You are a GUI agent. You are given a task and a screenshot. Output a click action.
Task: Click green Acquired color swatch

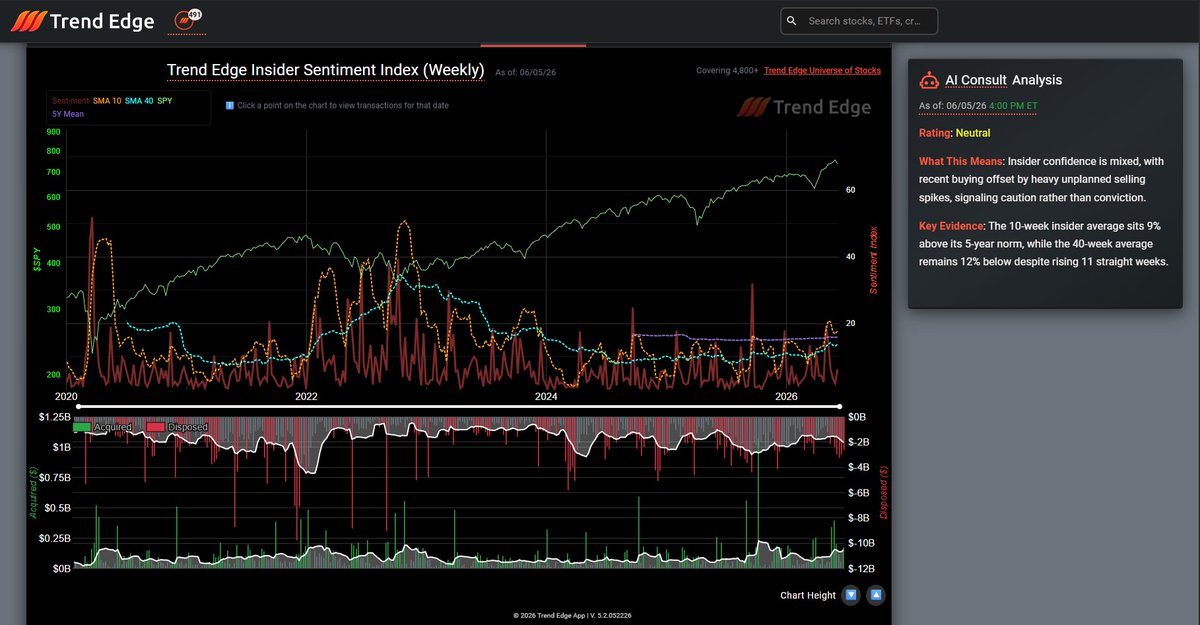[82, 427]
